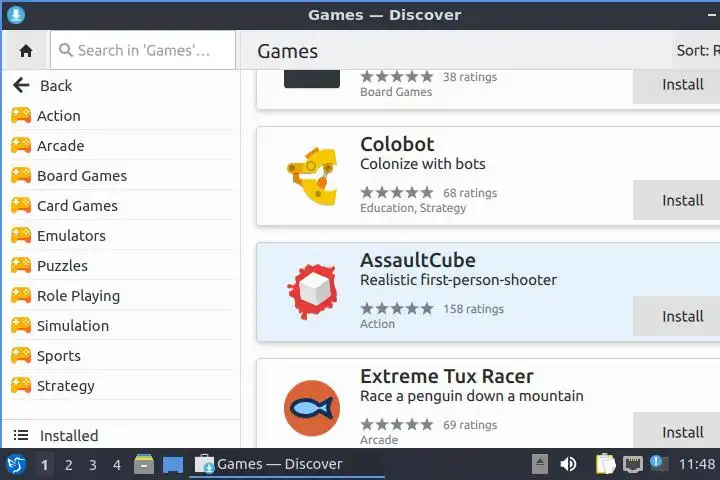Image resolution: width=720 pixels, height=480 pixels.
Task: Click the AssaultCube star rating
Action: (397, 308)
